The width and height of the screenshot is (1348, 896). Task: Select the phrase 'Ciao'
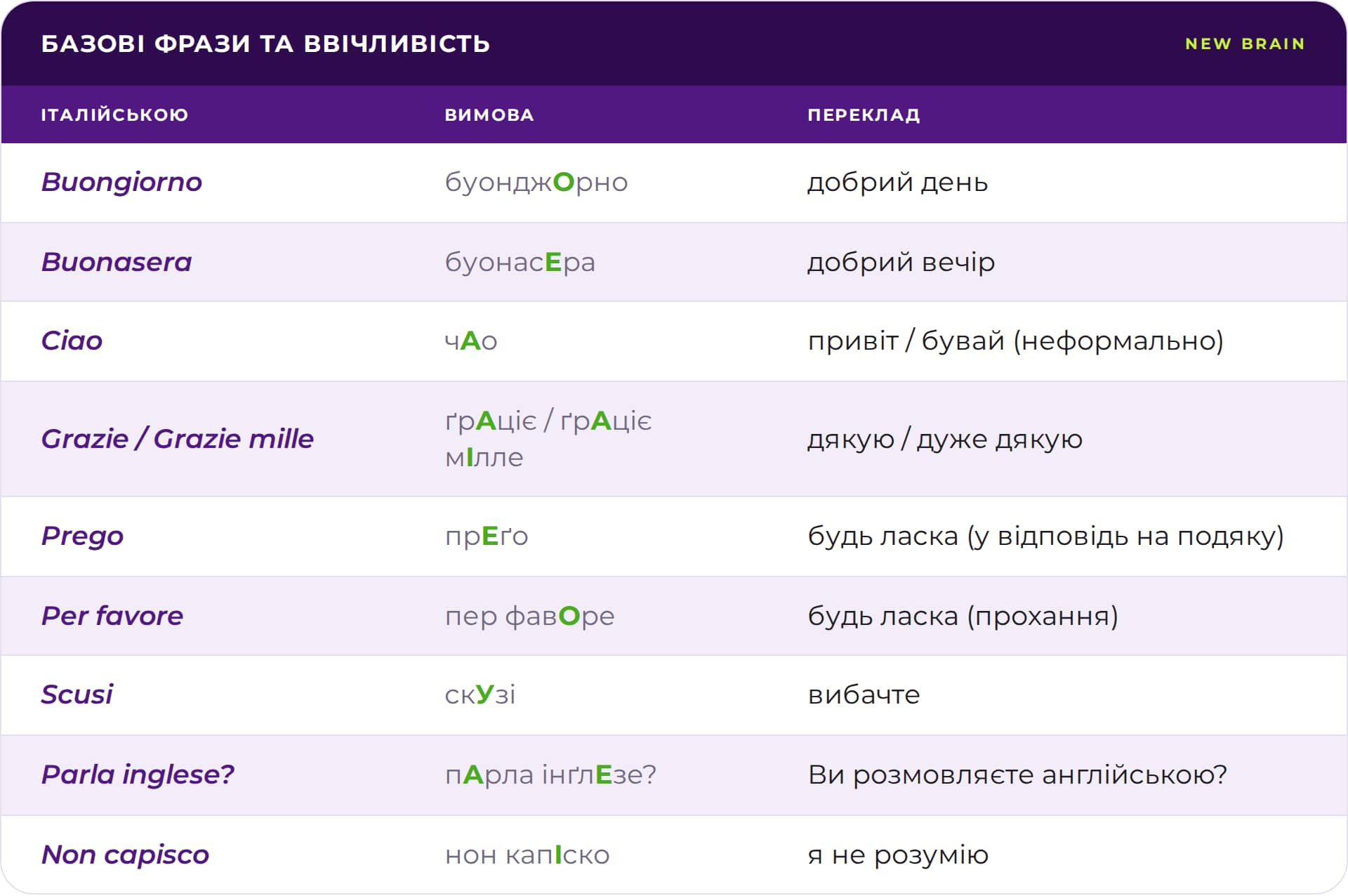[72, 341]
